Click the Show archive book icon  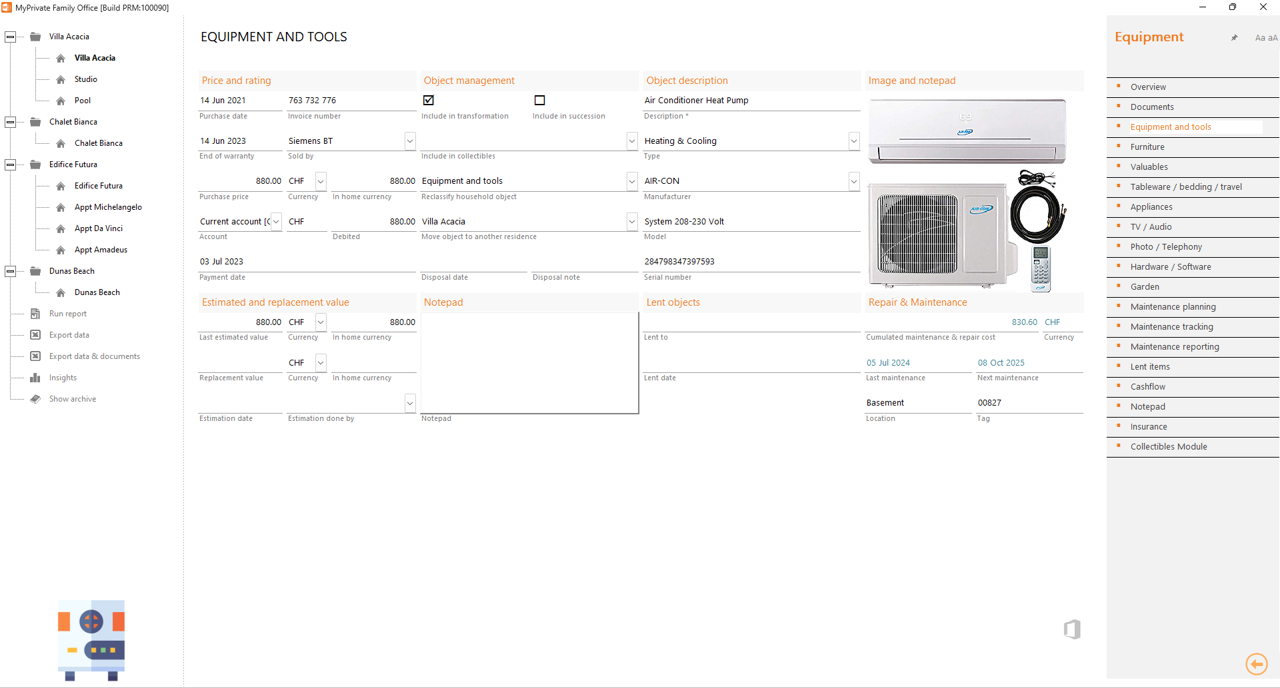[x=34, y=398]
